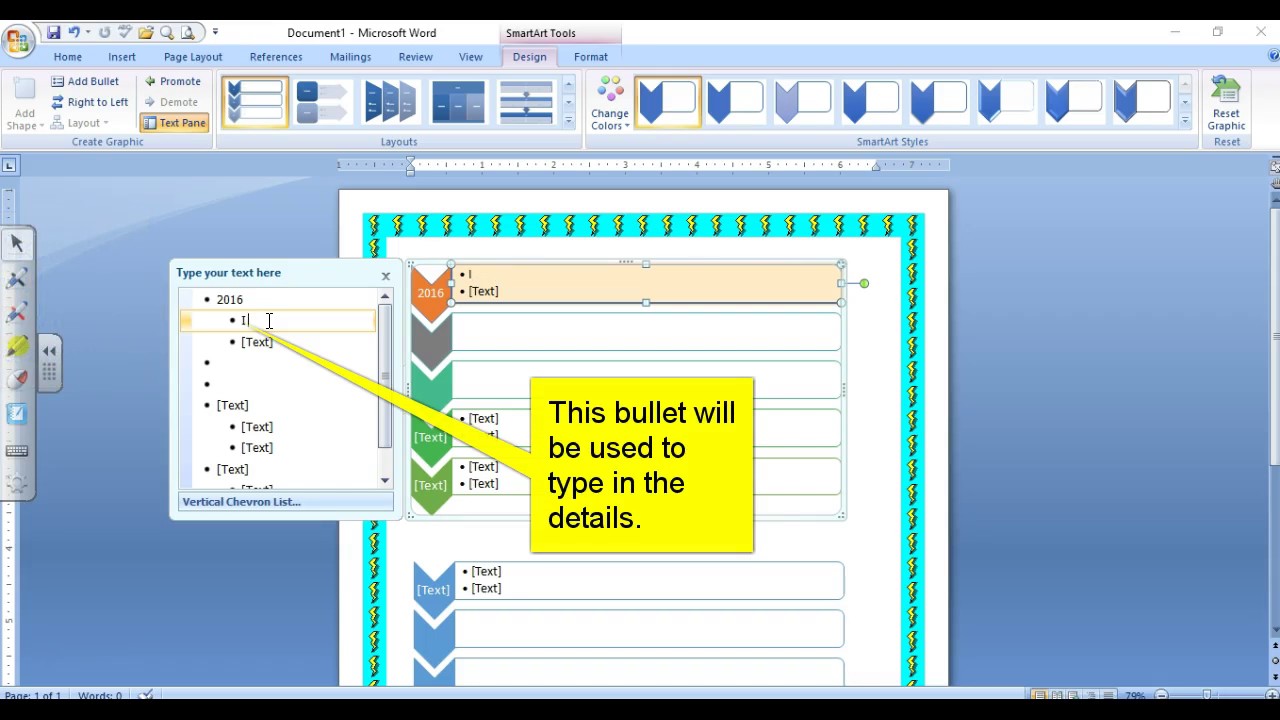Apply the first highlighted SmartArt style
The height and width of the screenshot is (720, 1280).
click(x=667, y=102)
